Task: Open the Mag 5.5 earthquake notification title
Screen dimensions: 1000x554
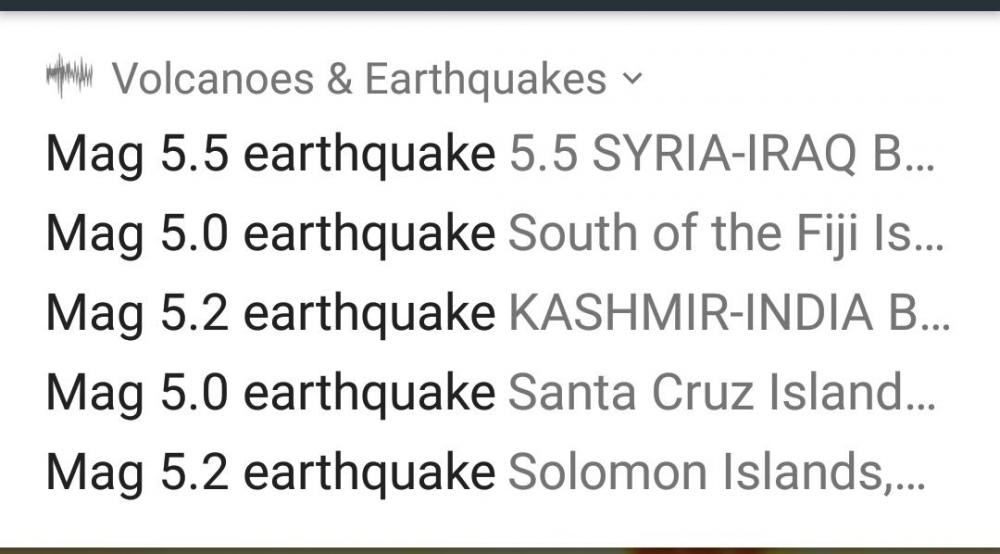Action: click(270, 153)
